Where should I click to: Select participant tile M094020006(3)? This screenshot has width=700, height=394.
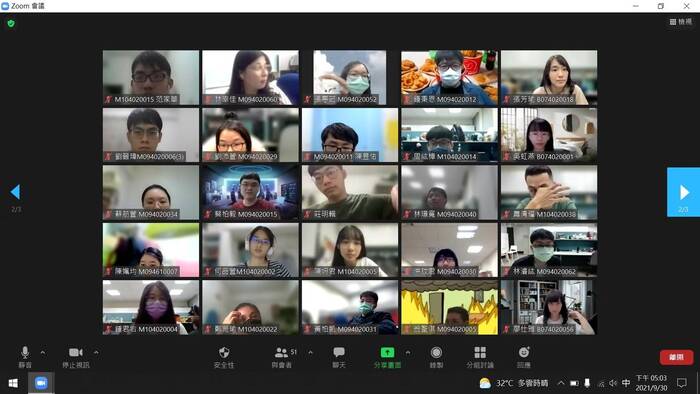tap(151, 135)
